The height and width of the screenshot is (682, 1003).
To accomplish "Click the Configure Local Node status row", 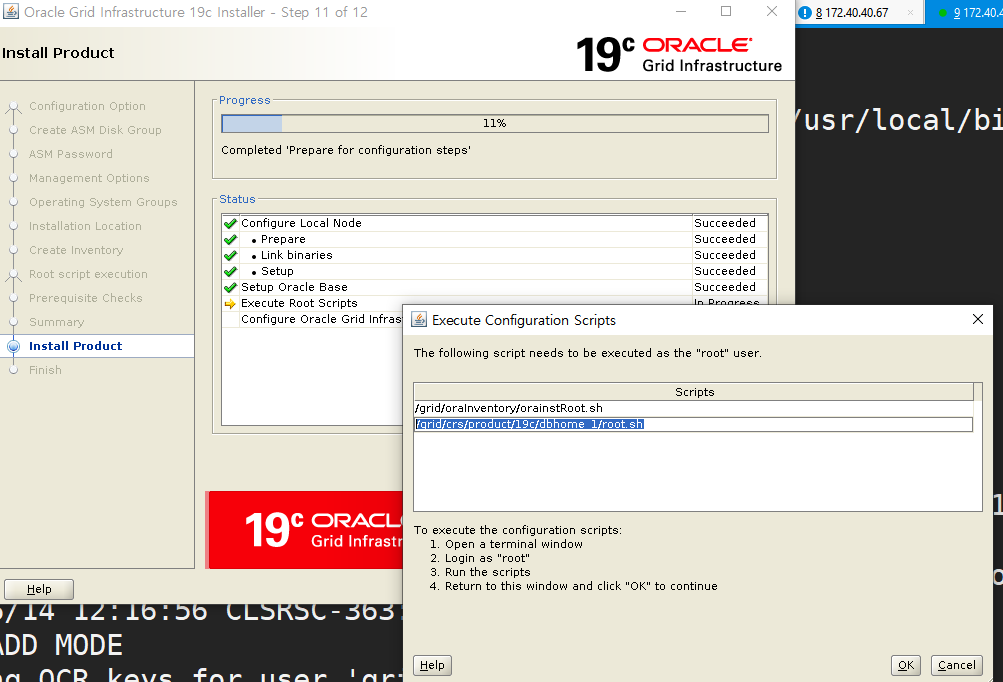I will point(494,223).
